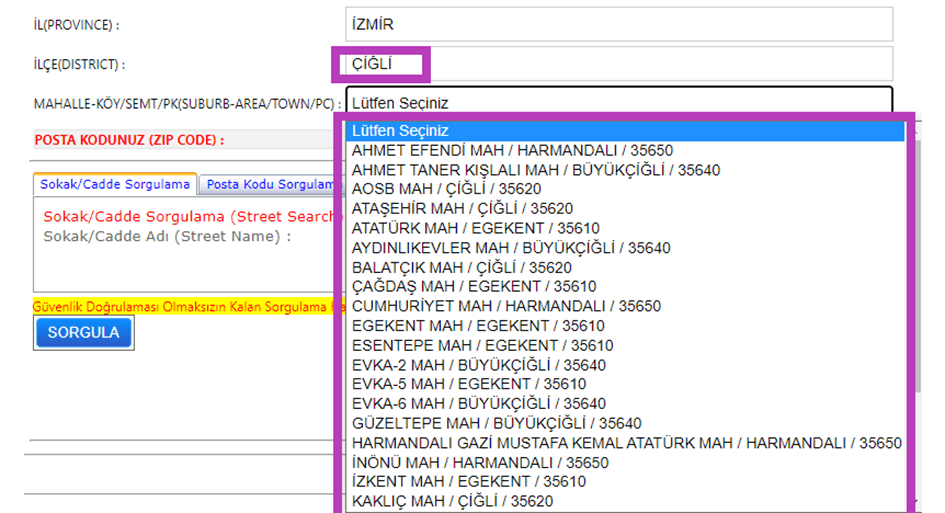Pick ESENTEPE MAH / EGEKENT option
Viewport: 945px width, 513px height.
coord(482,345)
